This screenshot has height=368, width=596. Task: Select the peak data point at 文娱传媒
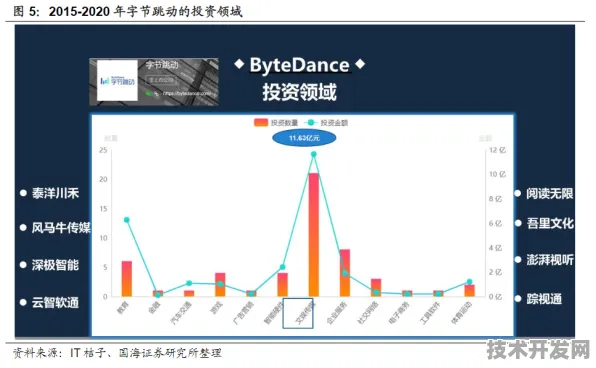pyautogui.click(x=314, y=154)
